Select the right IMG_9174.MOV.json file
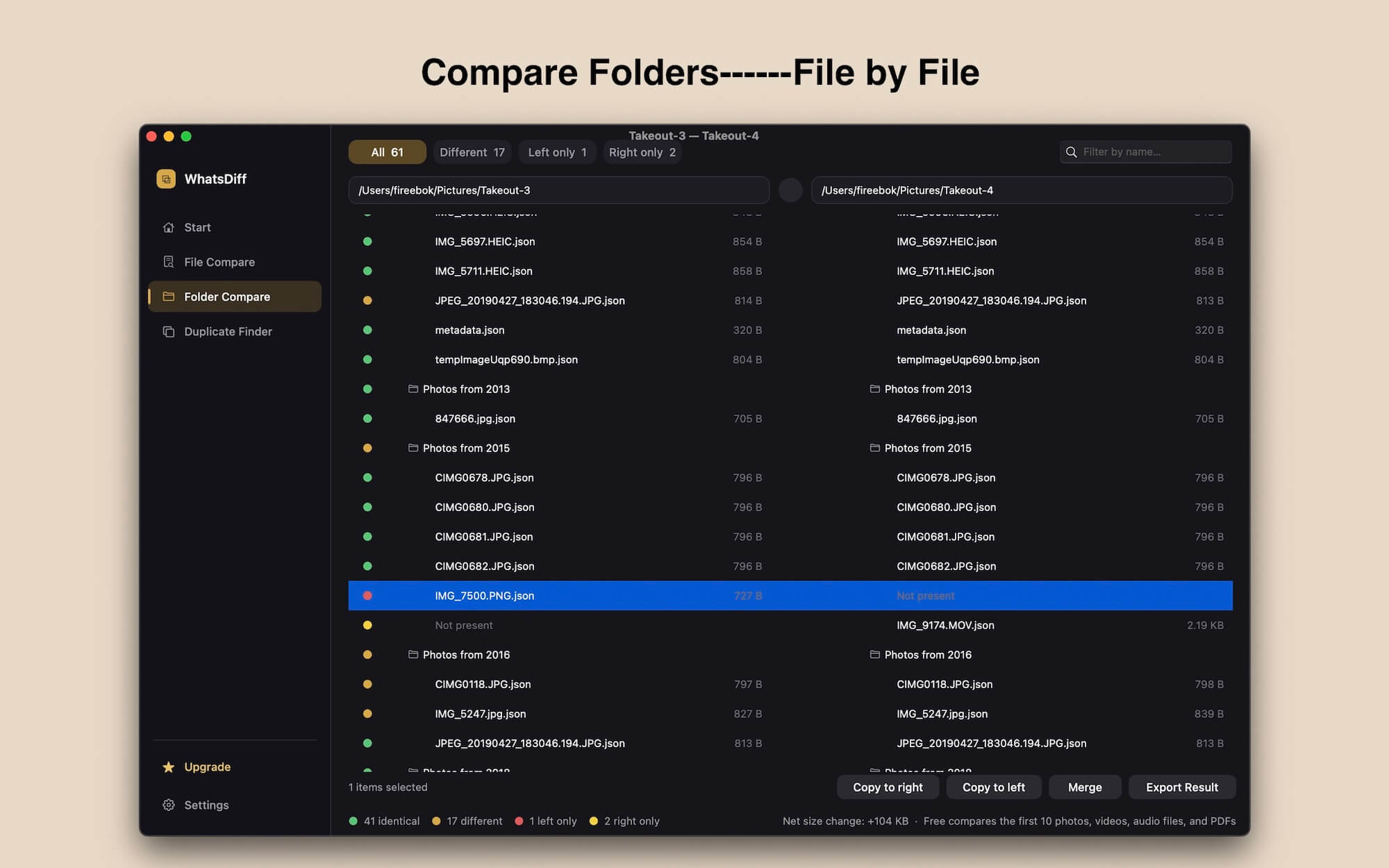The image size is (1389, 868). [945, 625]
